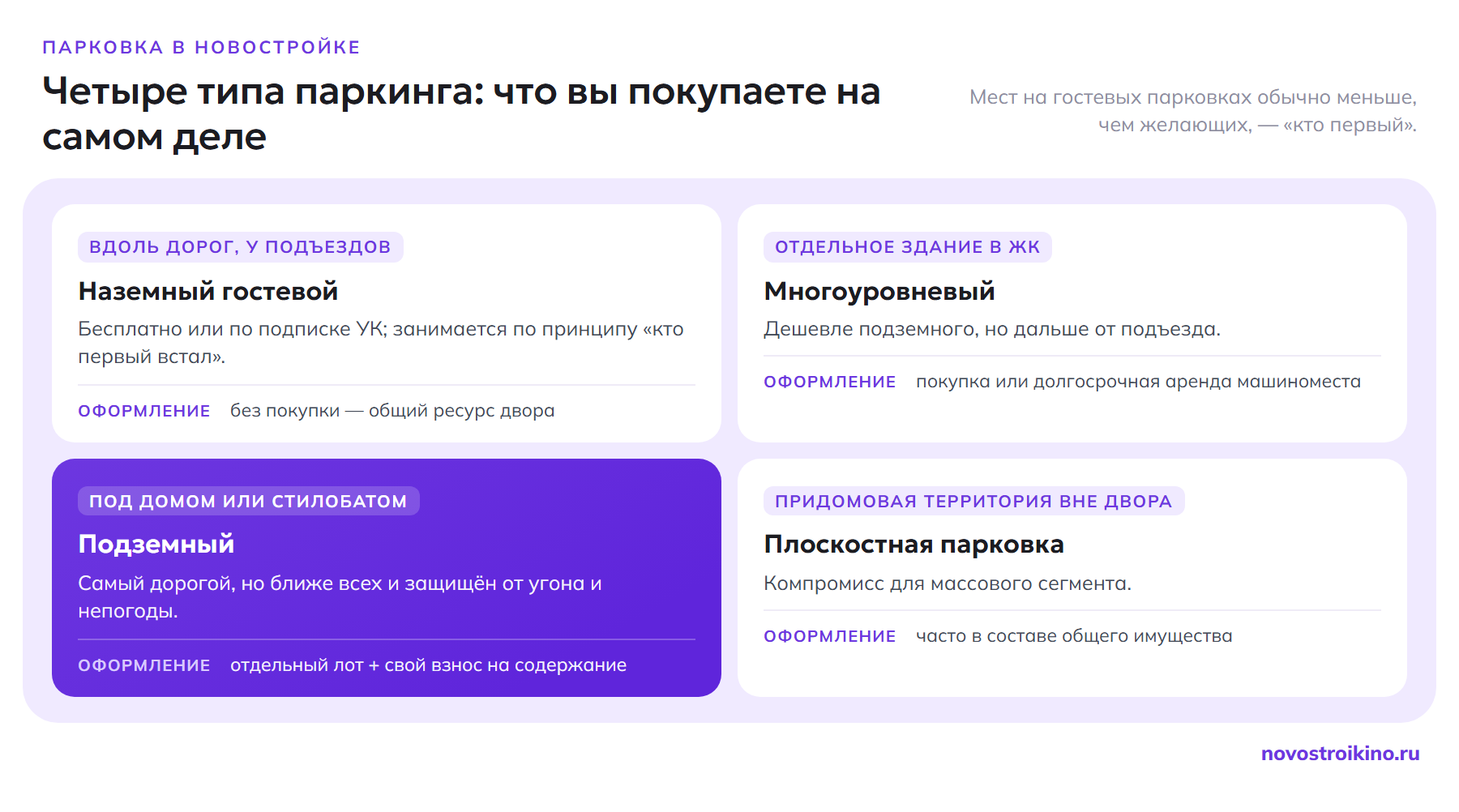
Task: Open the novostroikino.ru link
Action: point(1340,754)
